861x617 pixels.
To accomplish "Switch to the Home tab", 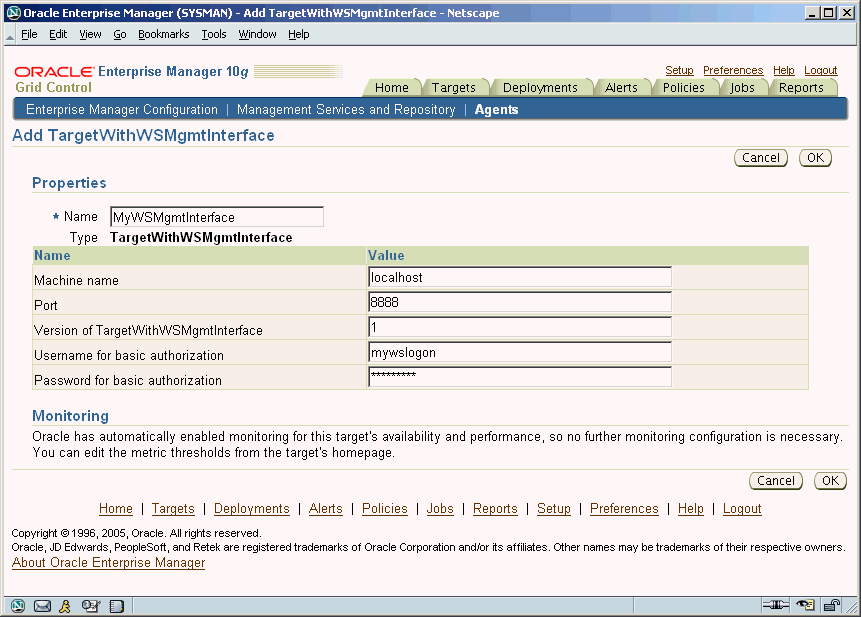I will click(x=392, y=88).
